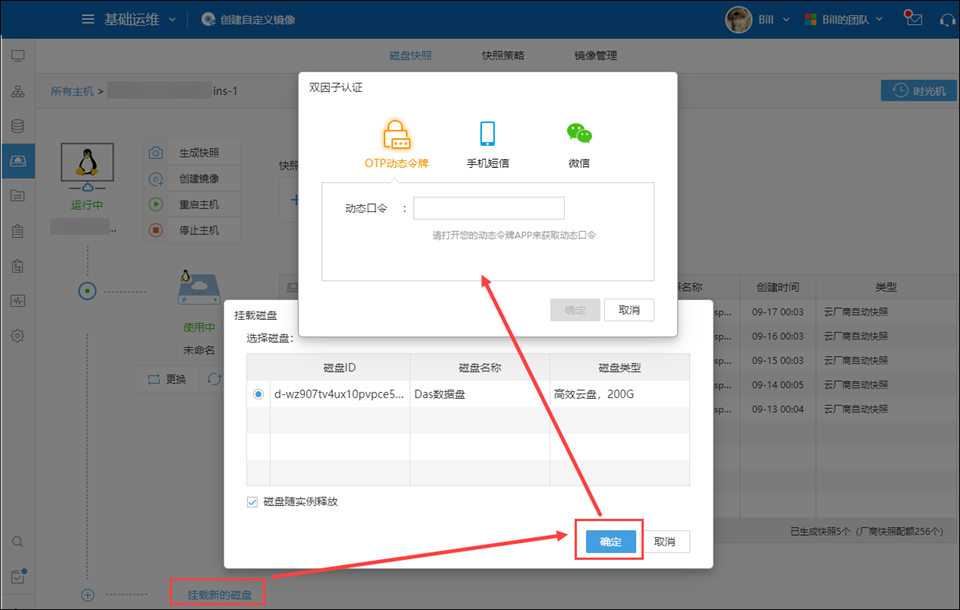The image size is (960, 610).
Task: Switch to the 镜像管理 tab
Action: coord(595,56)
